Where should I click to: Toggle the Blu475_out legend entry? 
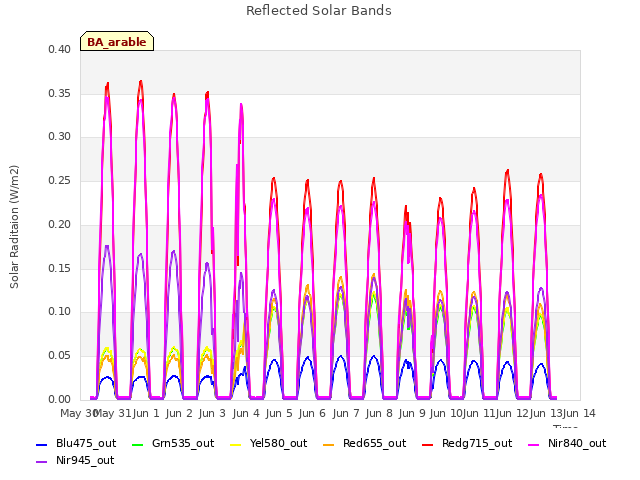(x=76, y=444)
